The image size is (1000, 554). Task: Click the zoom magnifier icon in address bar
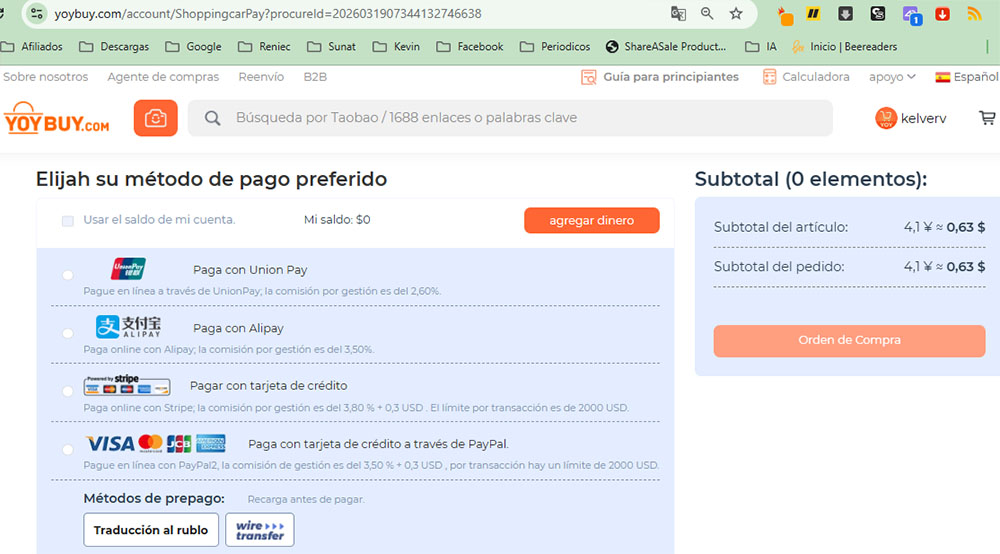[x=707, y=14]
